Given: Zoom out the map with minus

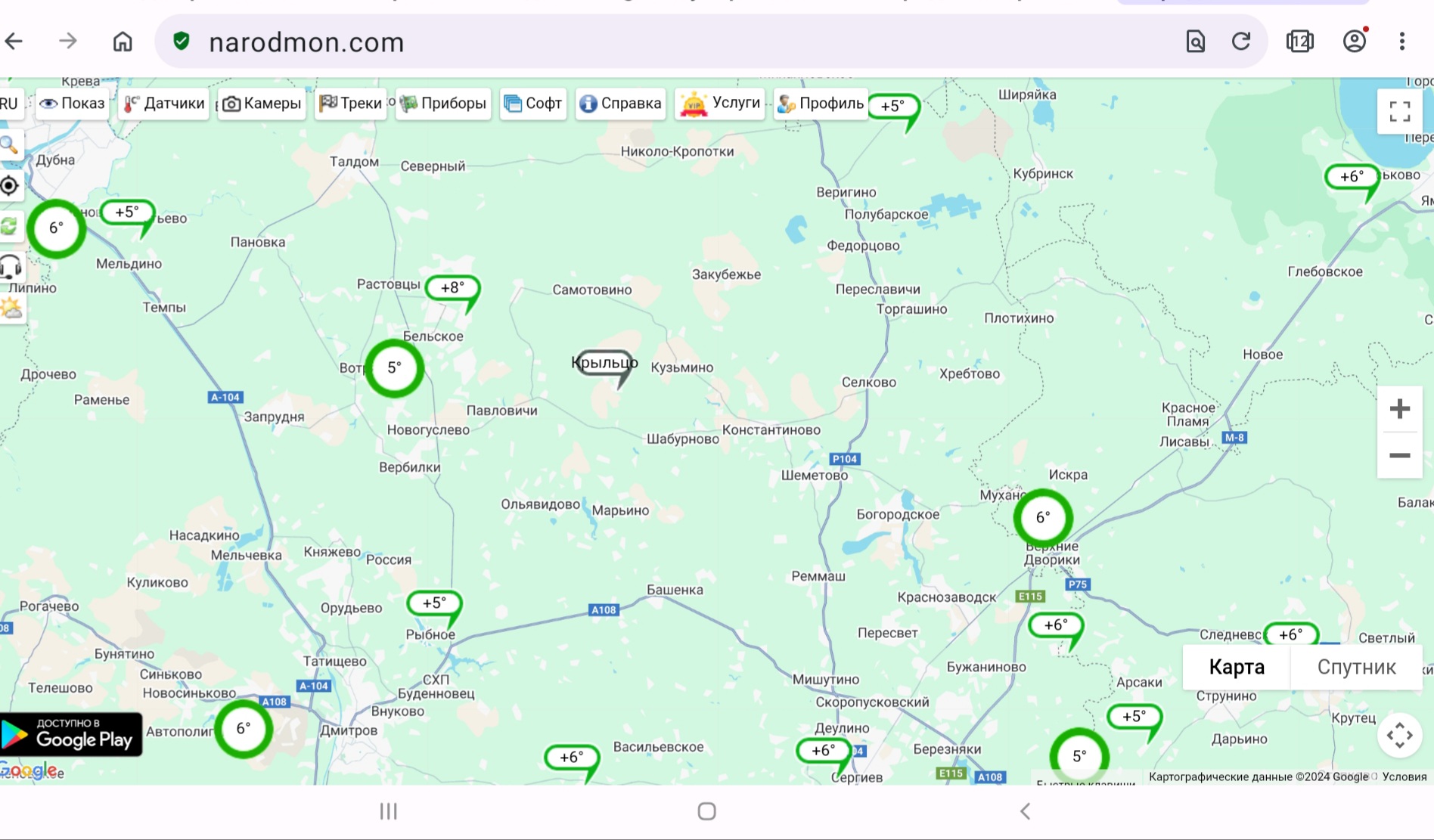Looking at the screenshot, I should pos(1399,455).
